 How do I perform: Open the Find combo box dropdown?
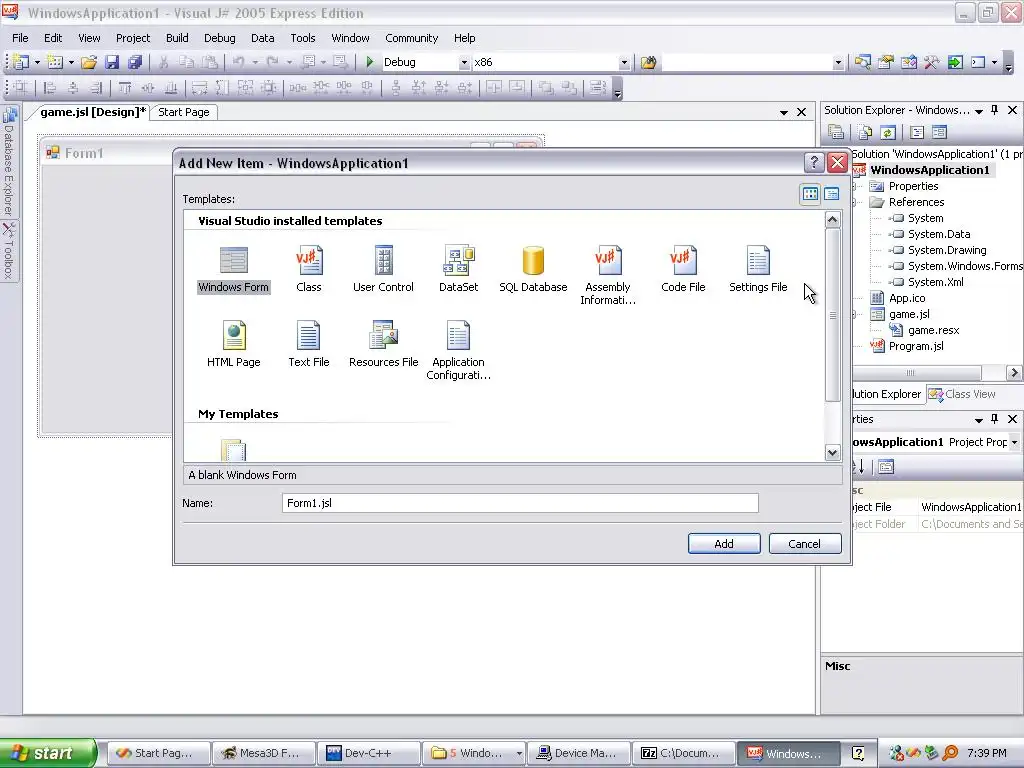pyautogui.click(x=838, y=63)
